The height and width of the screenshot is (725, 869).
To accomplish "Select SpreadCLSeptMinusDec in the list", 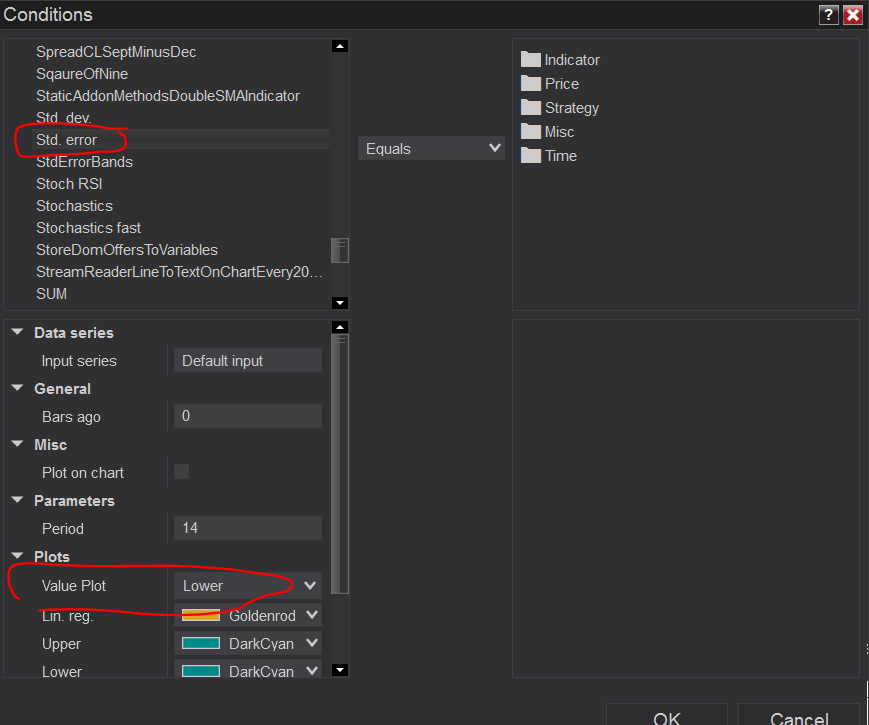I will tap(116, 52).
